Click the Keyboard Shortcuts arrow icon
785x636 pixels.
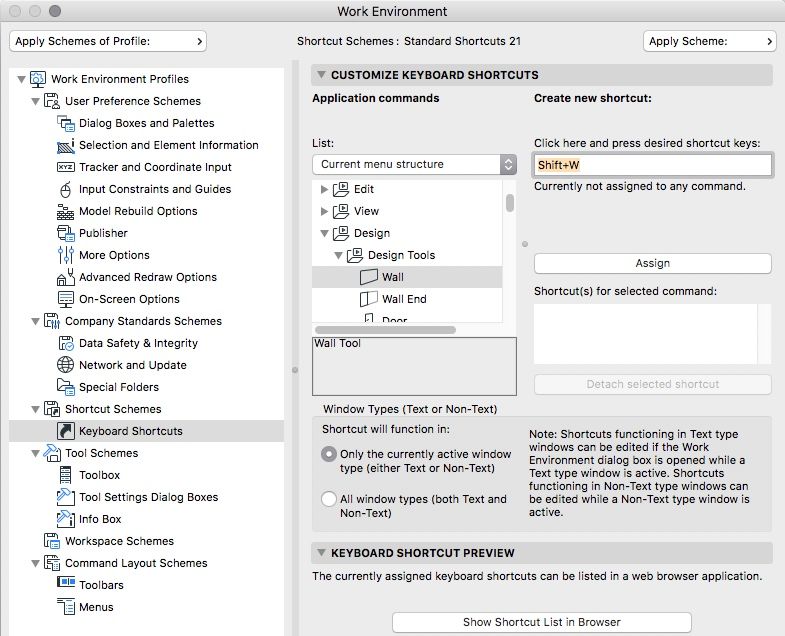coord(66,431)
